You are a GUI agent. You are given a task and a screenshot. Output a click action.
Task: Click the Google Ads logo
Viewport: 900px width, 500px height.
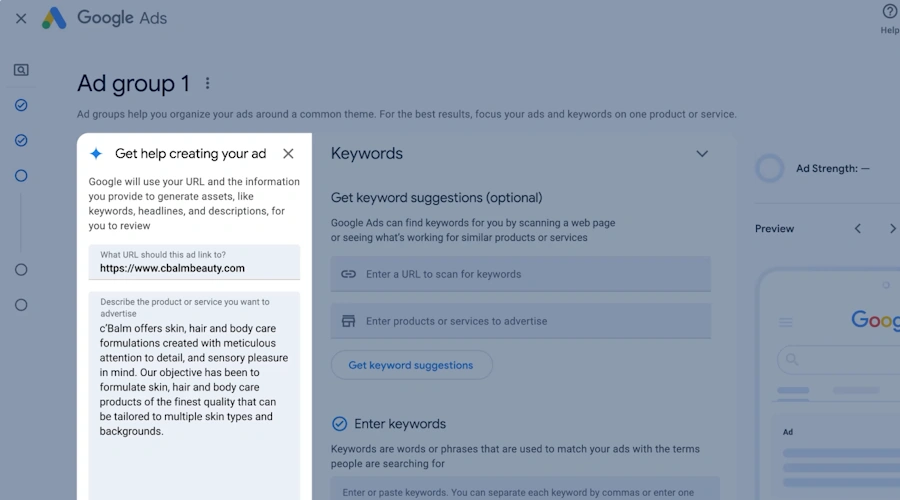click(54, 18)
